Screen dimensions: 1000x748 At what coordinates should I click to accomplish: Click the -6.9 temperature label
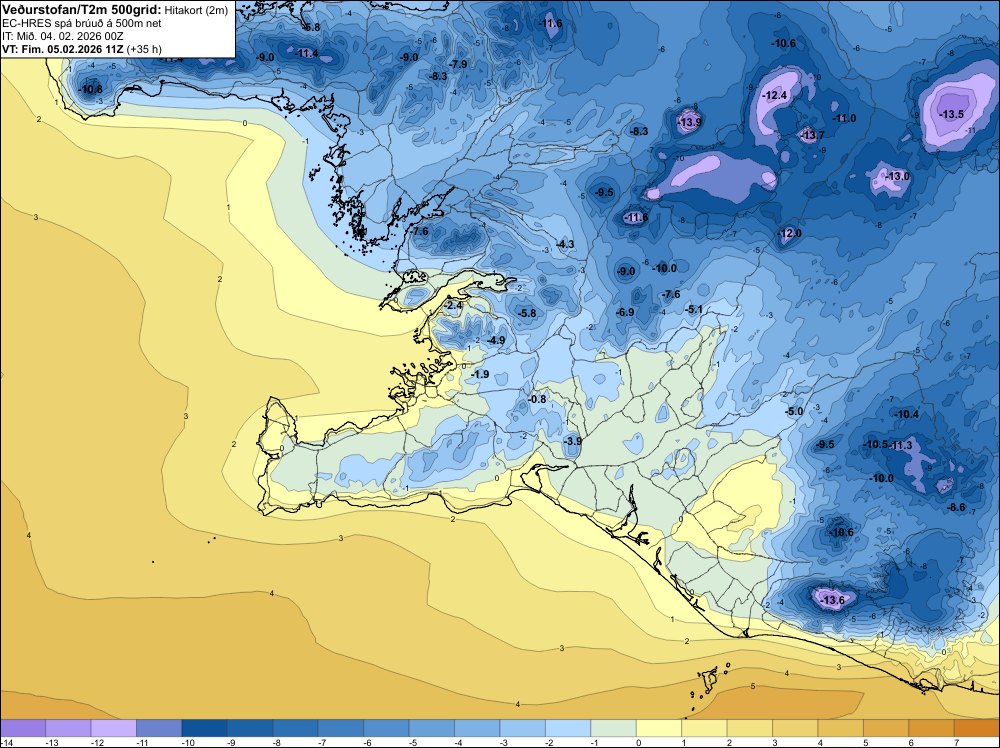click(625, 312)
